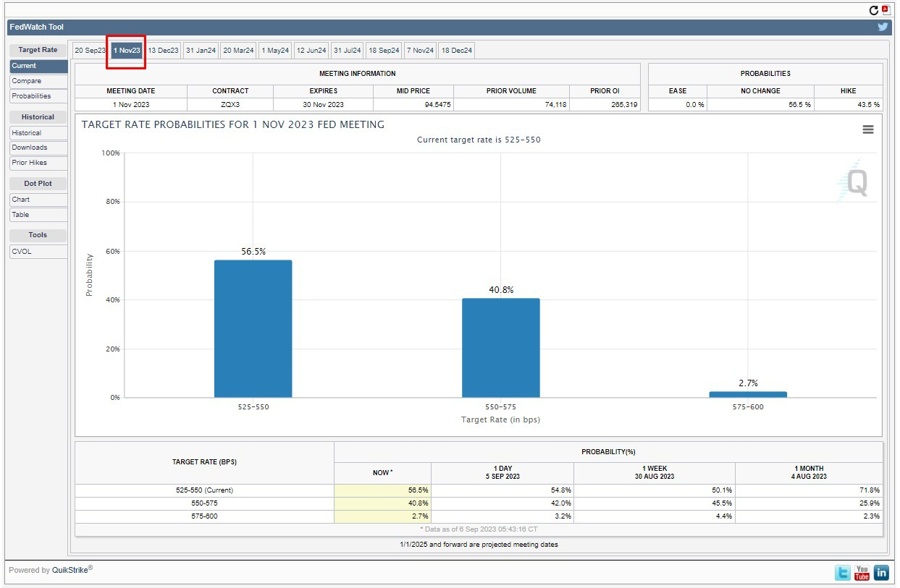This screenshot has height=588, width=900.
Task: Click the expires 30 Nov 2023 cell
Action: [x=323, y=105]
